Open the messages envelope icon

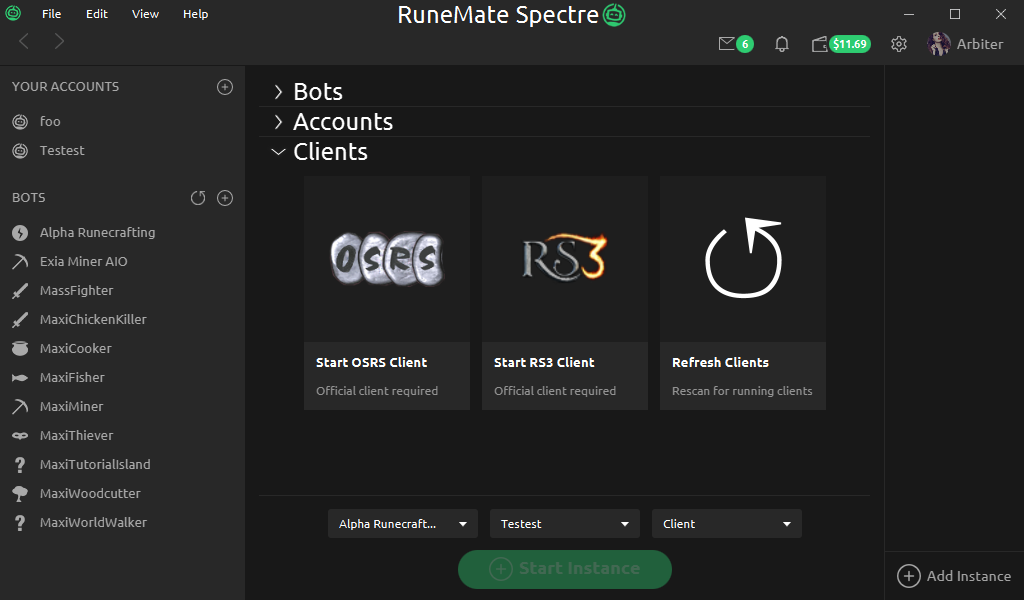(727, 44)
